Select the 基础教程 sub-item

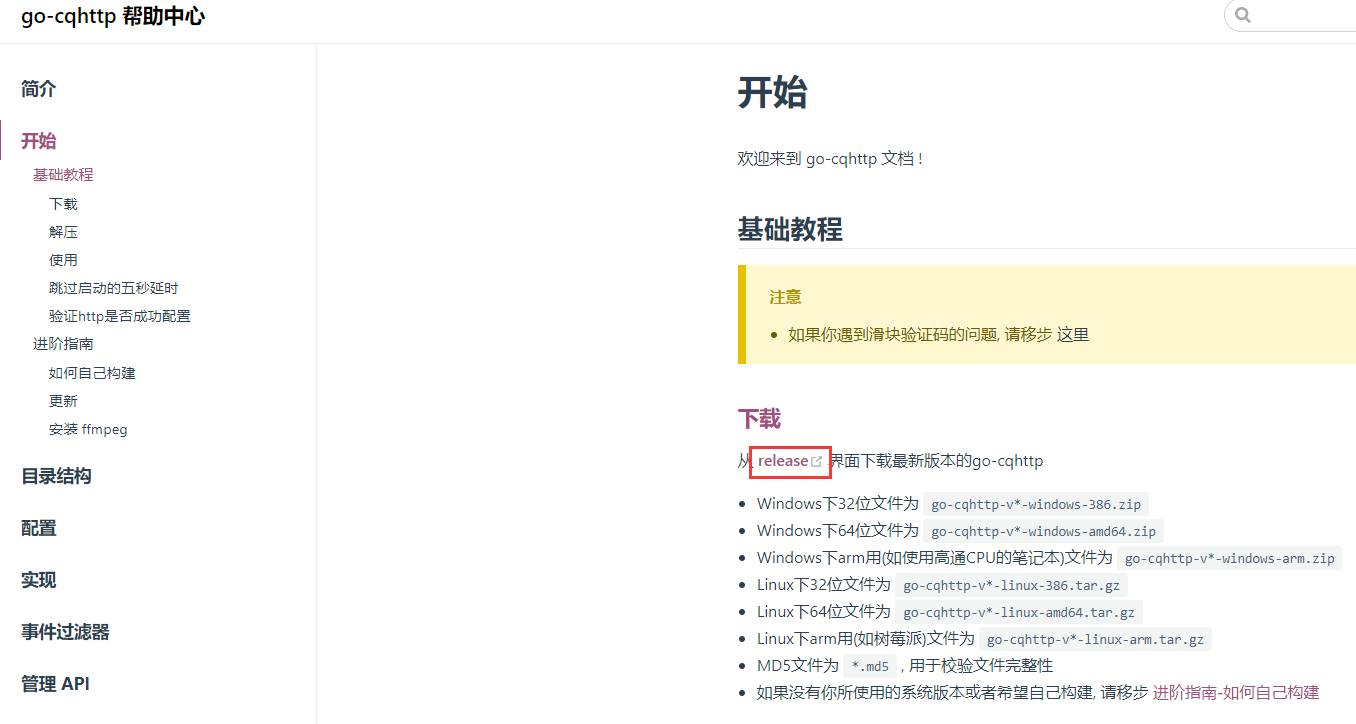click(x=63, y=173)
